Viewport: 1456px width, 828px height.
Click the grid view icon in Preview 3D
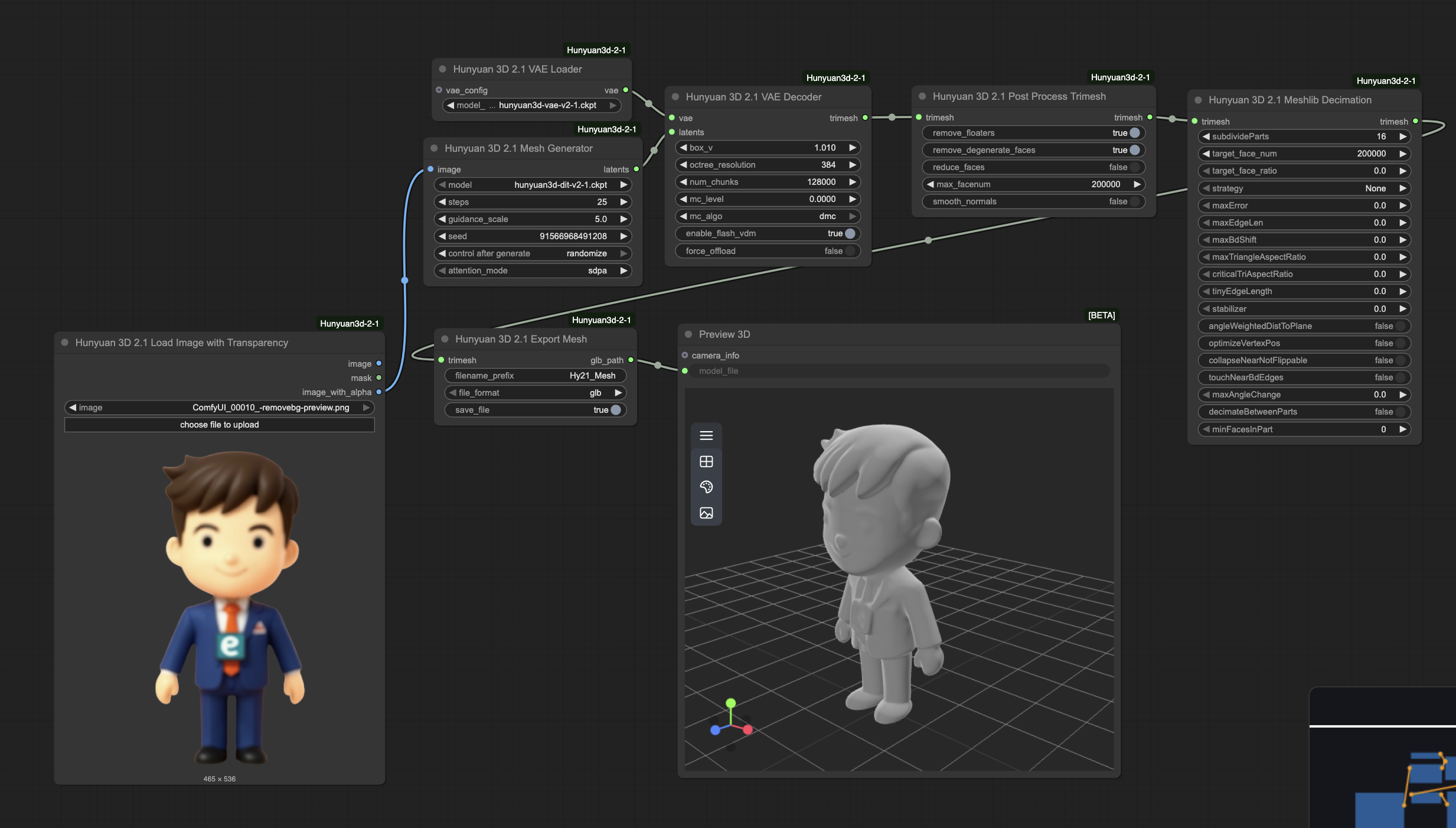click(706, 461)
